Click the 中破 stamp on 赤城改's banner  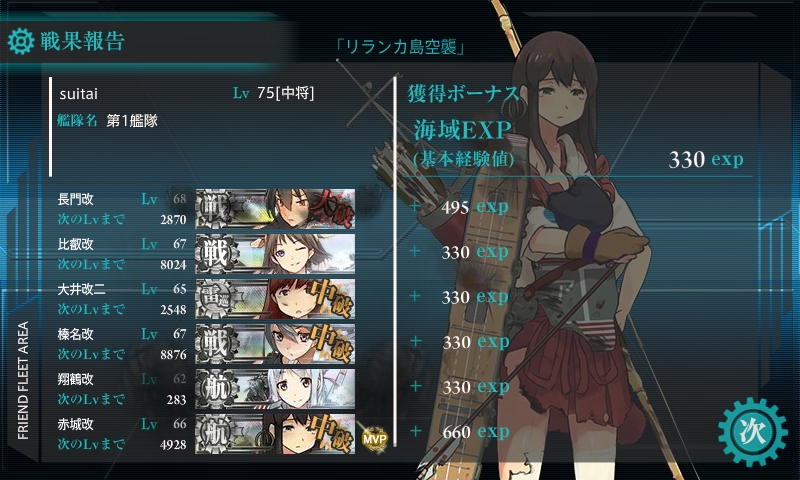click(x=333, y=433)
